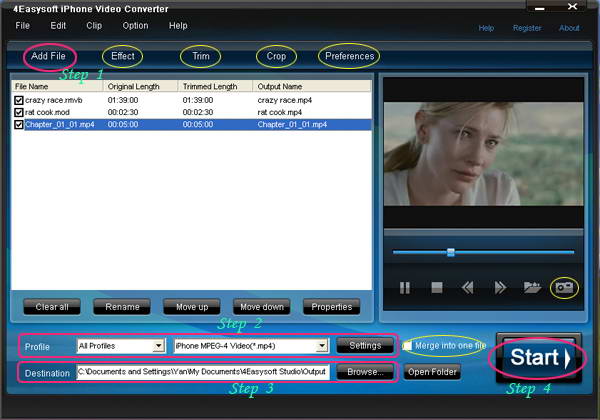600x420 pixels.
Task: Click the Move up button
Action: (192, 307)
